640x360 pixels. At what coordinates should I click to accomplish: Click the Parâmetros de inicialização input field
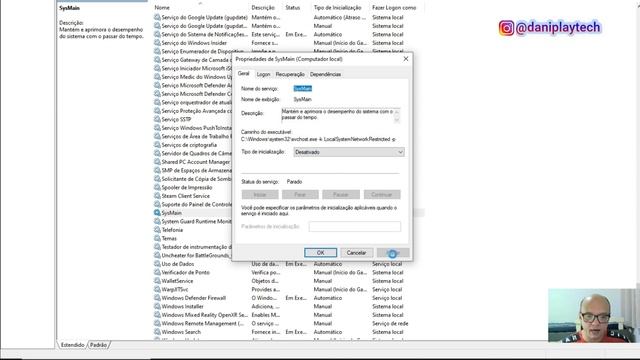pos(355,227)
